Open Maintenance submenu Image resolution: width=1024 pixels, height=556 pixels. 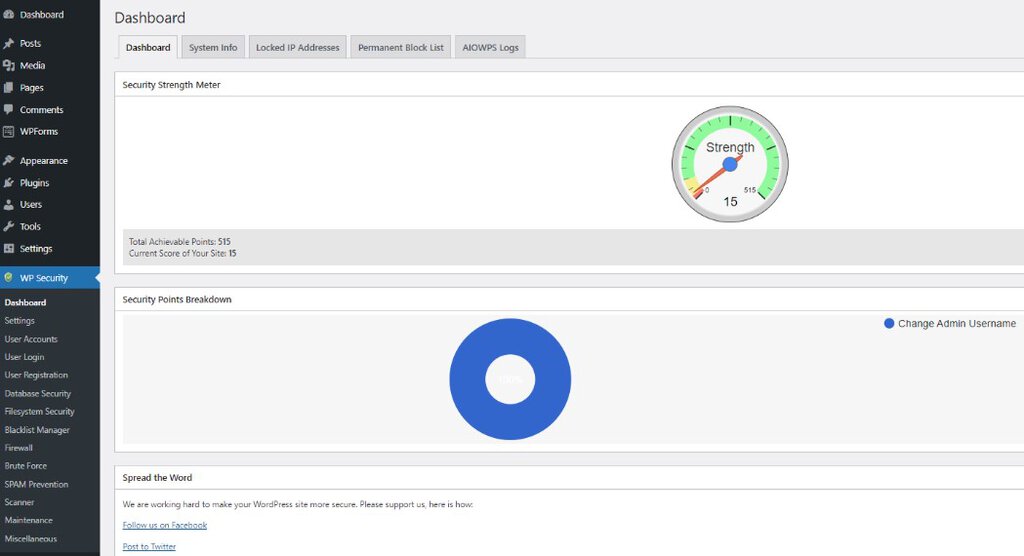coord(28,520)
